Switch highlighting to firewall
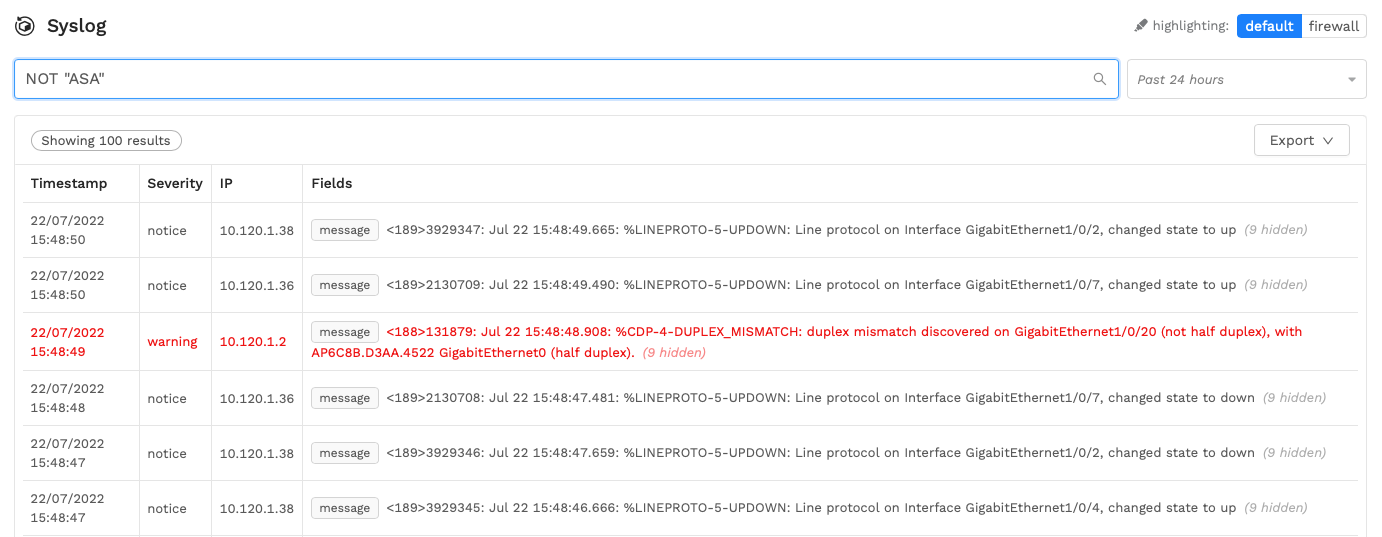This screenshot has width=1382, height=537. pyautogui.click(x=1334, y=26)
